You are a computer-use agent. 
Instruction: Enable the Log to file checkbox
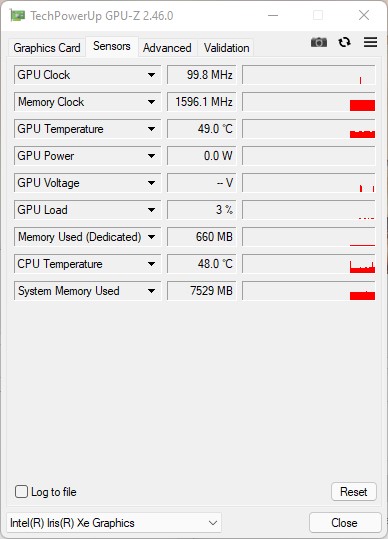(x=21, y=492)
